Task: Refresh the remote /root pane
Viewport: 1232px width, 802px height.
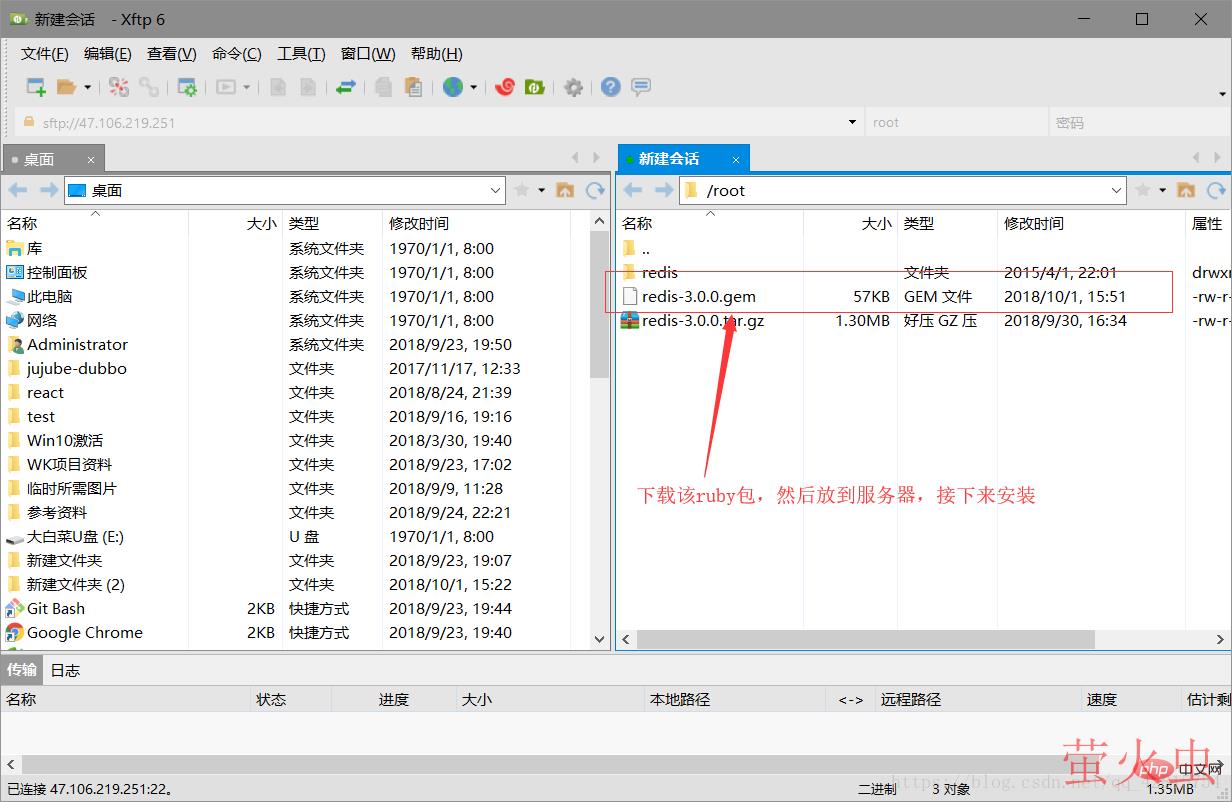Action: 1216,190
